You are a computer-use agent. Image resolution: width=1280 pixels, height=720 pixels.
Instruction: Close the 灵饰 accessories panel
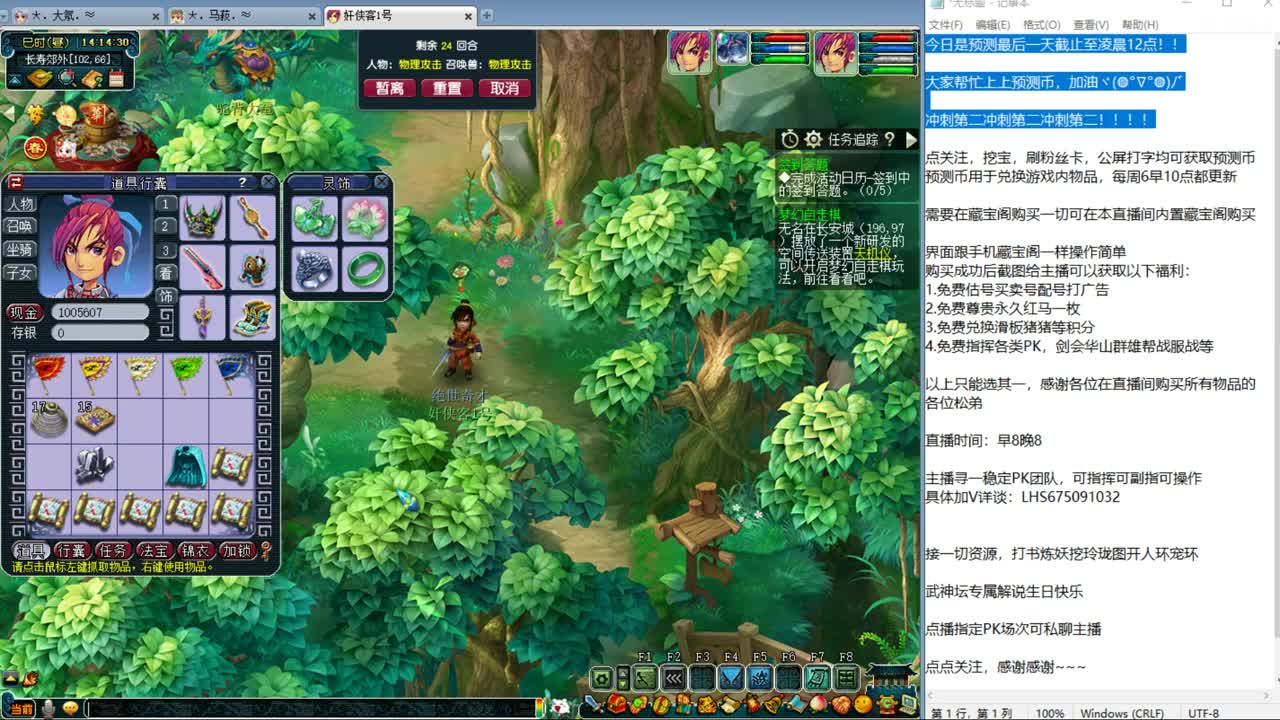pyautogui.click(x=381, y=183)
